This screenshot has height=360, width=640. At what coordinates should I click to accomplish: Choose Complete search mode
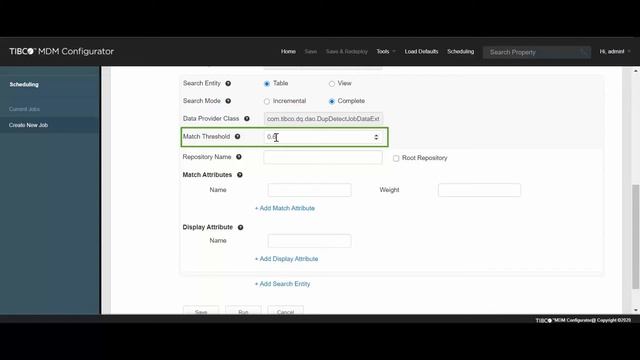click(x=332, y=101)
